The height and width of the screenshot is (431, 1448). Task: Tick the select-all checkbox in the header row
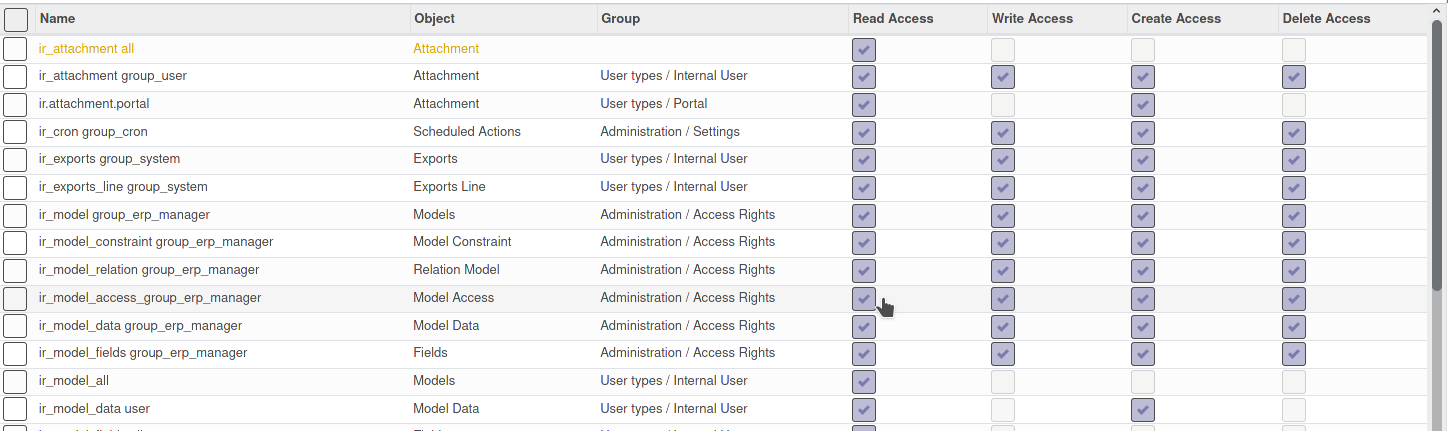tap(16, 19)
